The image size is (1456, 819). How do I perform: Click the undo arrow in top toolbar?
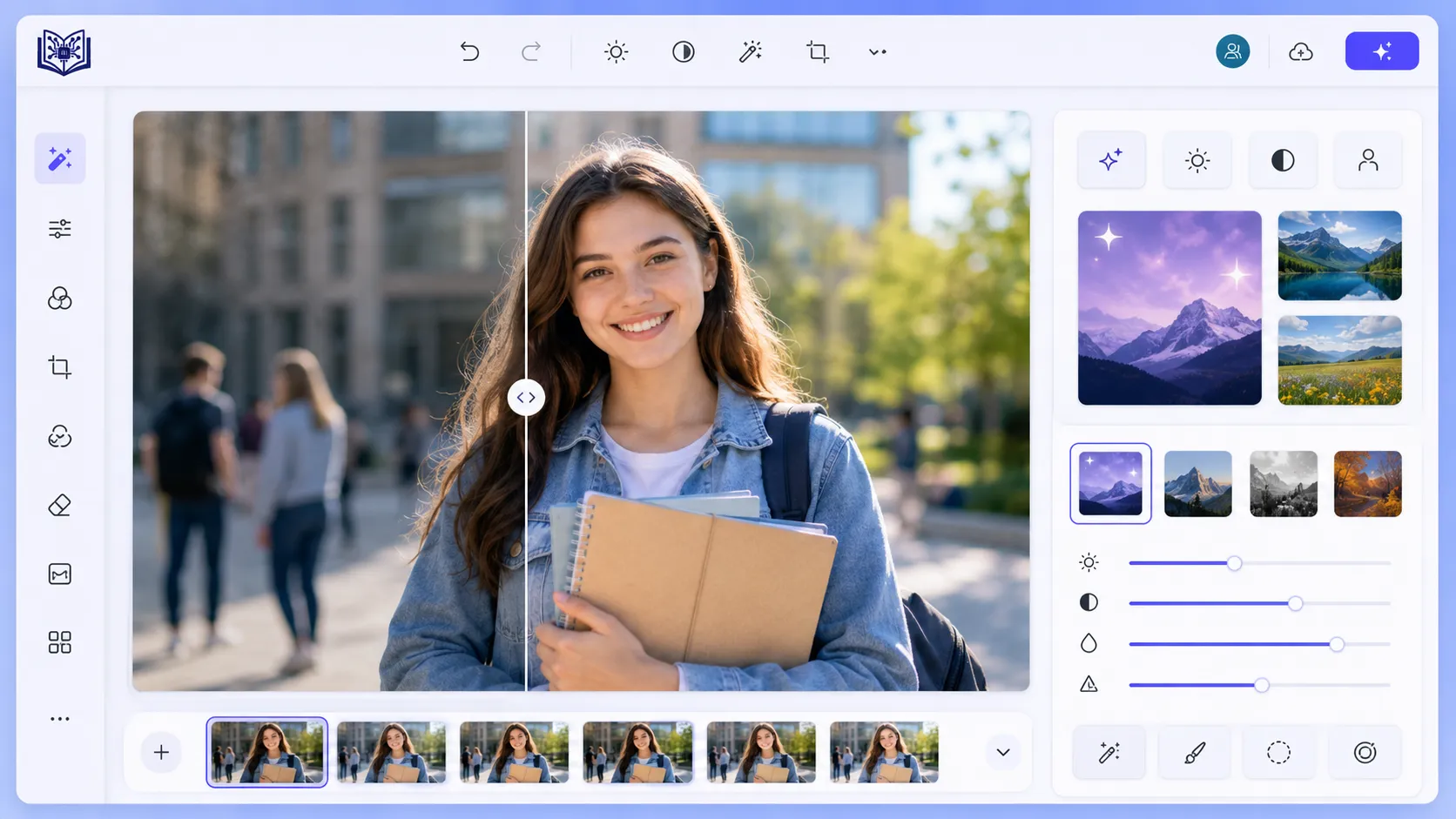click(470, 52)
